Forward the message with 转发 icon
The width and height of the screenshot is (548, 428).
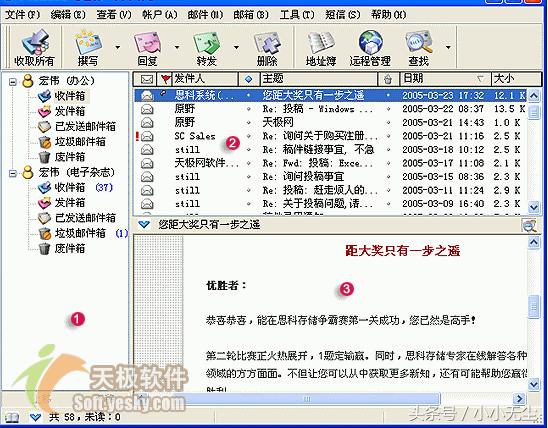(x=206, y=47)
